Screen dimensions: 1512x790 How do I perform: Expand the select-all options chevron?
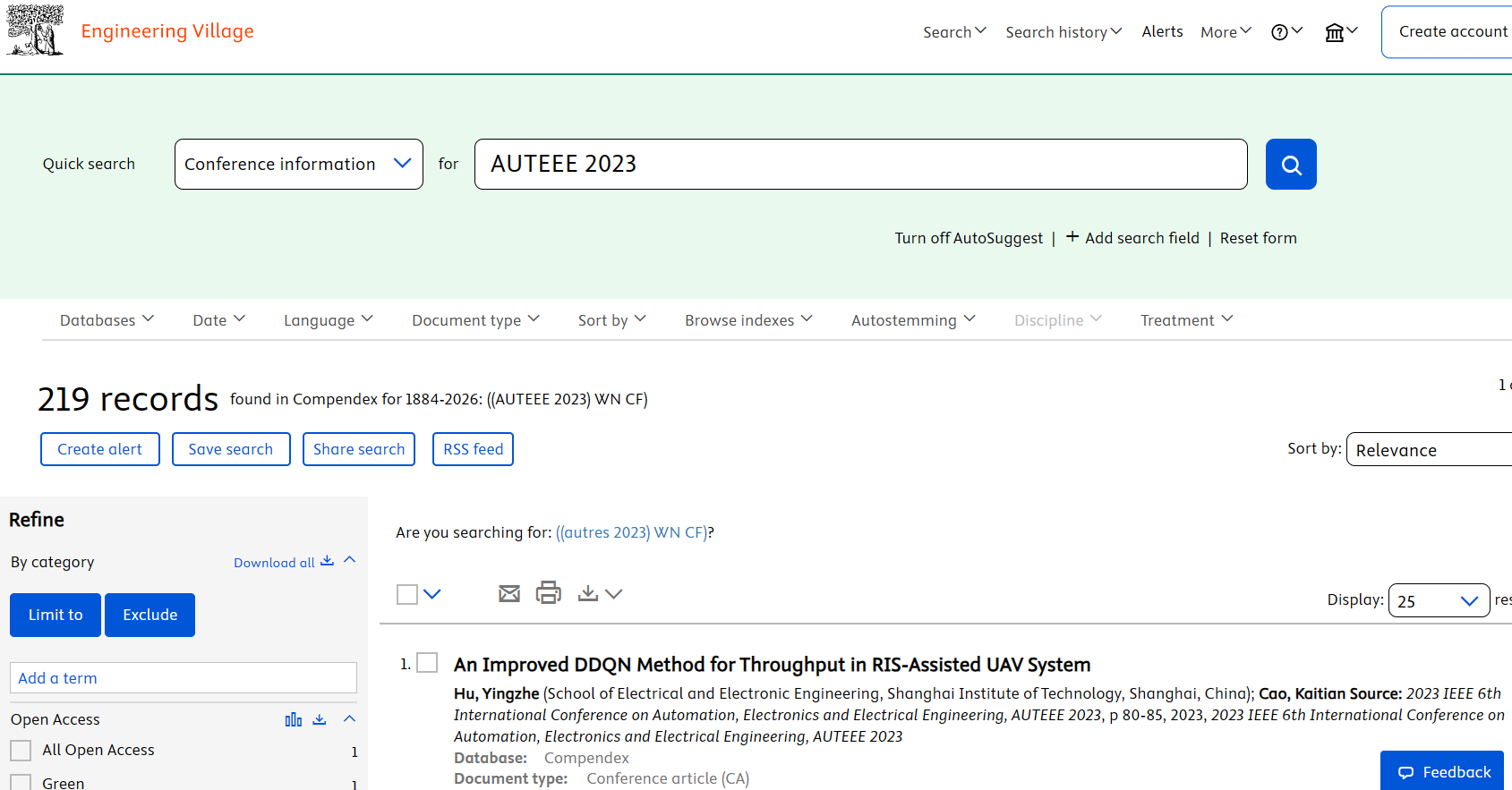click(x=432, y=594)
